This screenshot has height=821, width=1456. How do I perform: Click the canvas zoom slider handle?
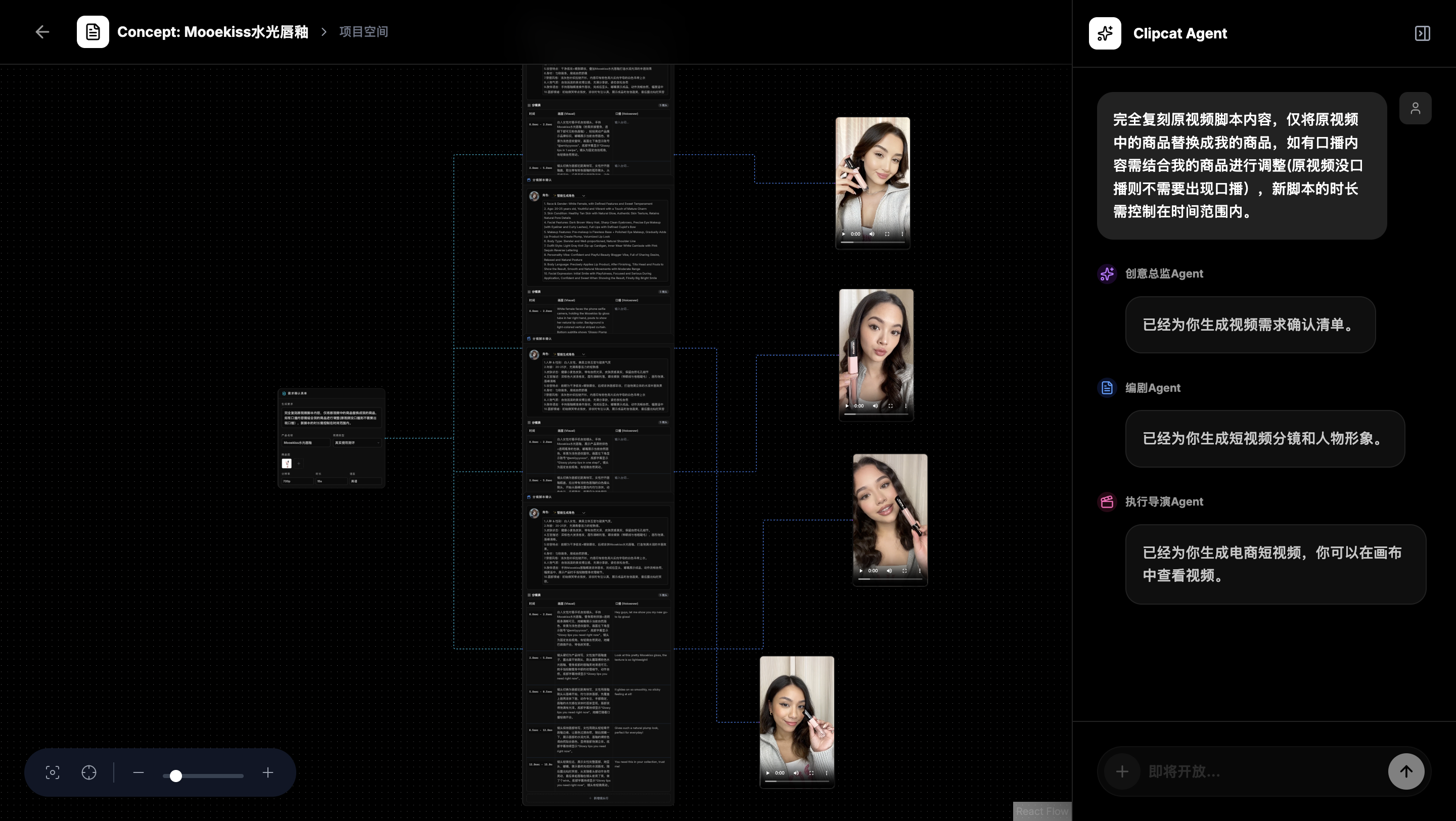click(176, 776)
